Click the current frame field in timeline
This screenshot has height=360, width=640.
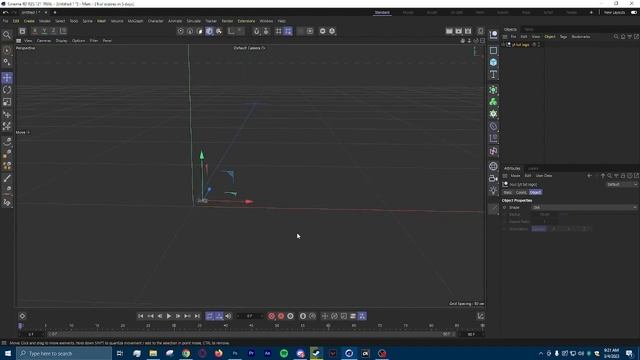pos(249,316)
